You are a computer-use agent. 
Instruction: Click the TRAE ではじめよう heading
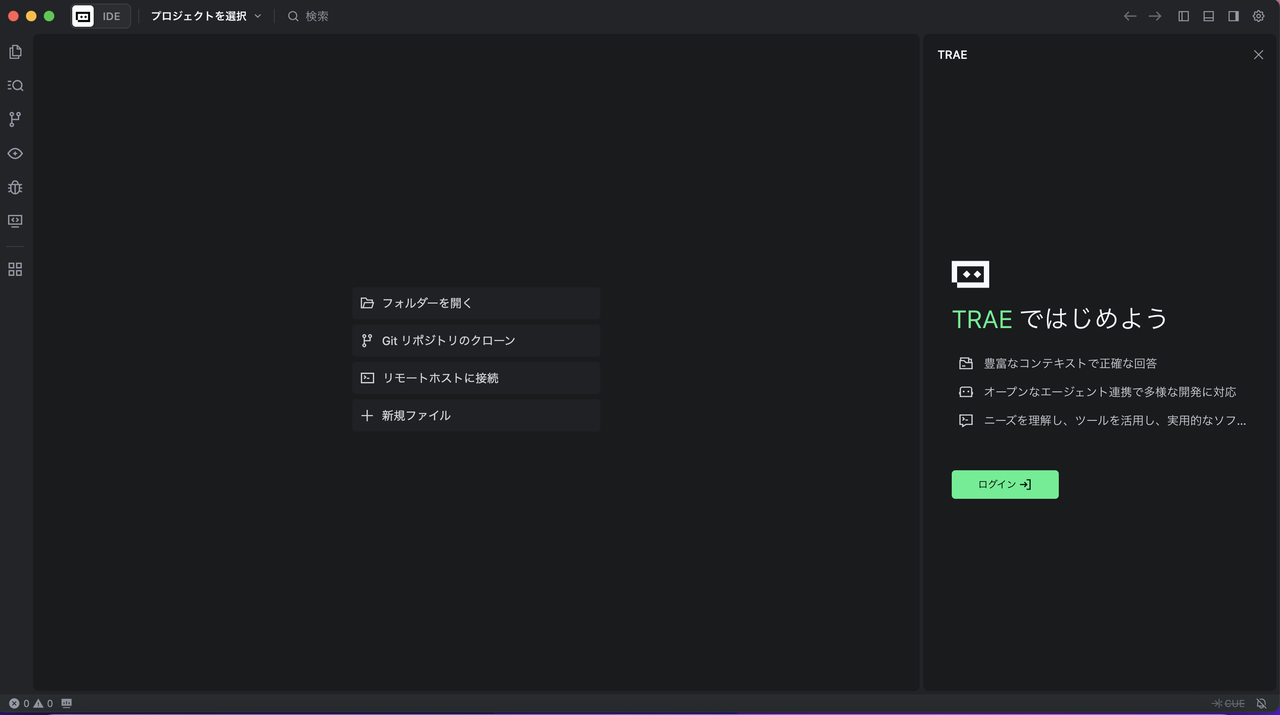1060,319
